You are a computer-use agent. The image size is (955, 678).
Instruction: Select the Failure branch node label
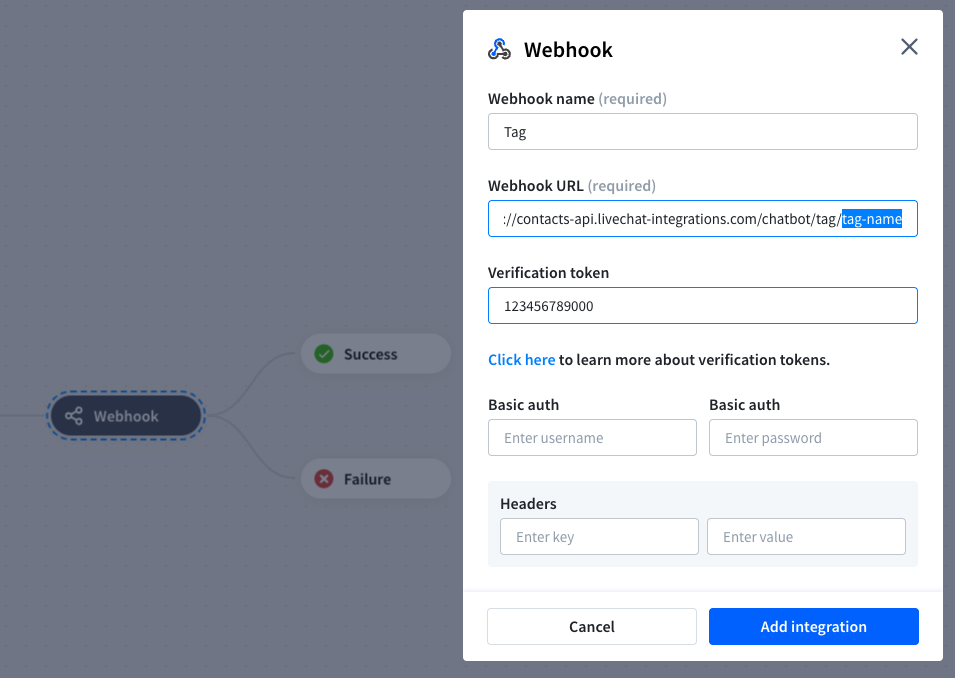point(367,479)
